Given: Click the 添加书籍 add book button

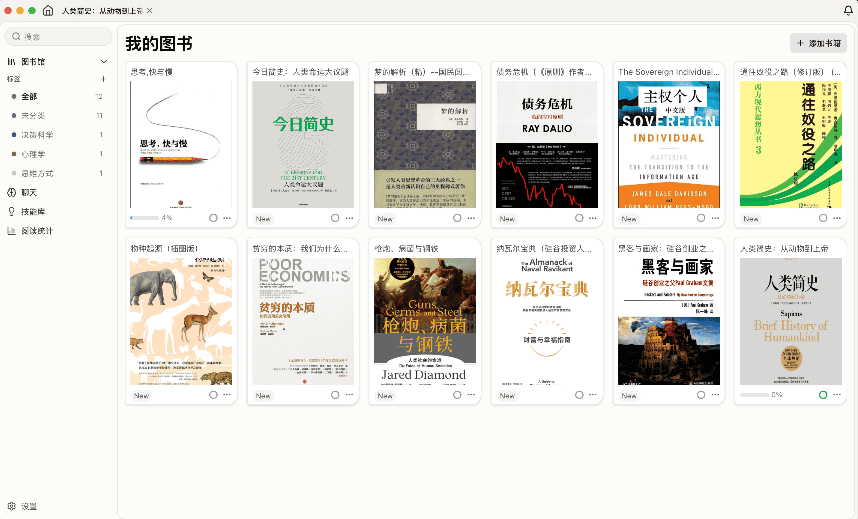Looking at the screenshot, I should pos(819,43).
